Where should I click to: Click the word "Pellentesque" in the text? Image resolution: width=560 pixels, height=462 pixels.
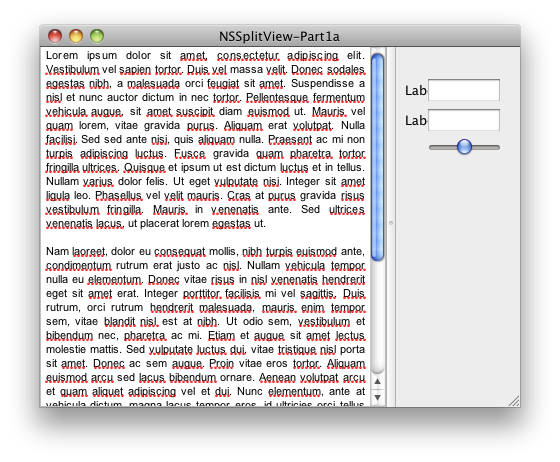click(277, 97)
